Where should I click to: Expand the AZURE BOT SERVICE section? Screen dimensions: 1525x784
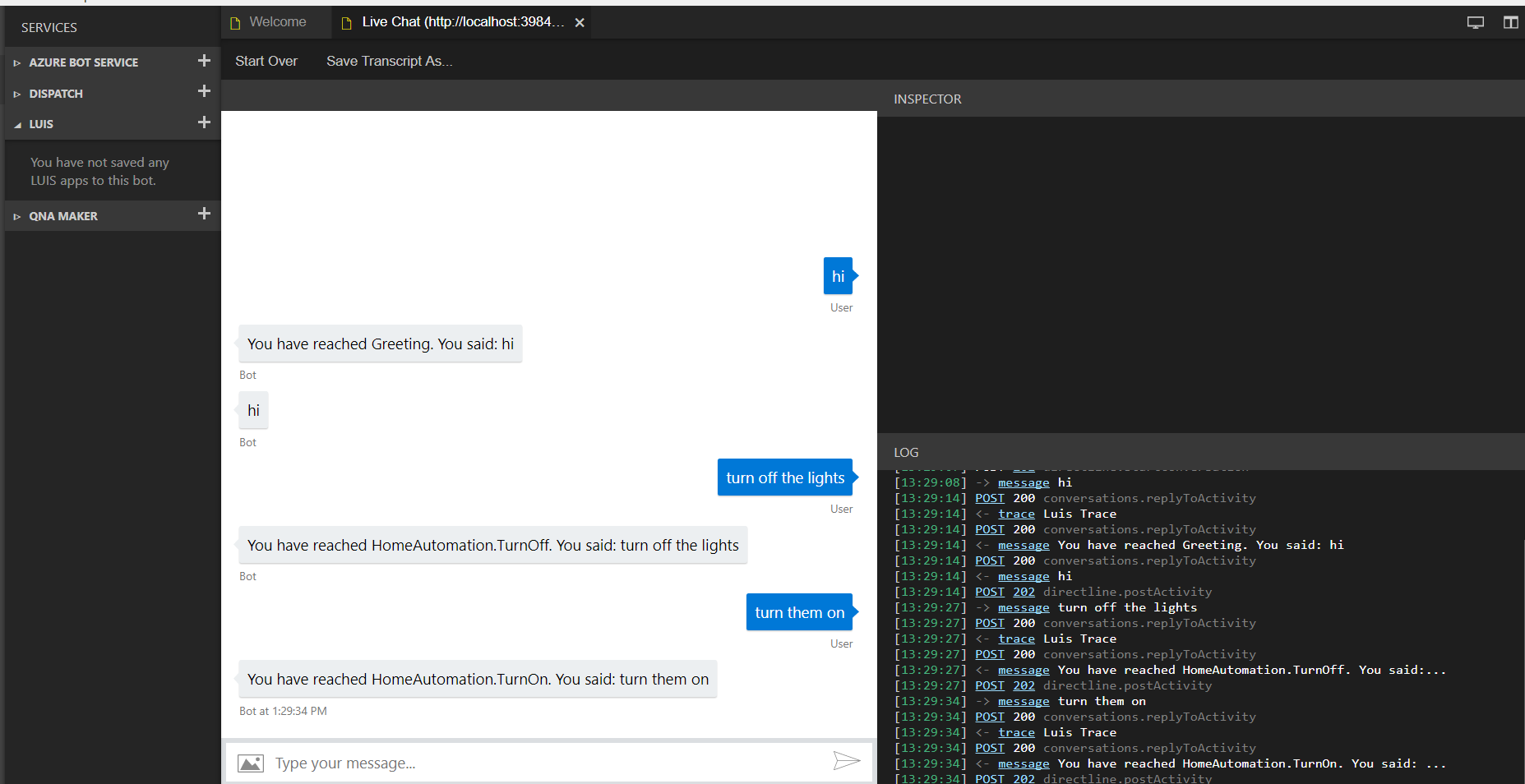tap(17, 61)
